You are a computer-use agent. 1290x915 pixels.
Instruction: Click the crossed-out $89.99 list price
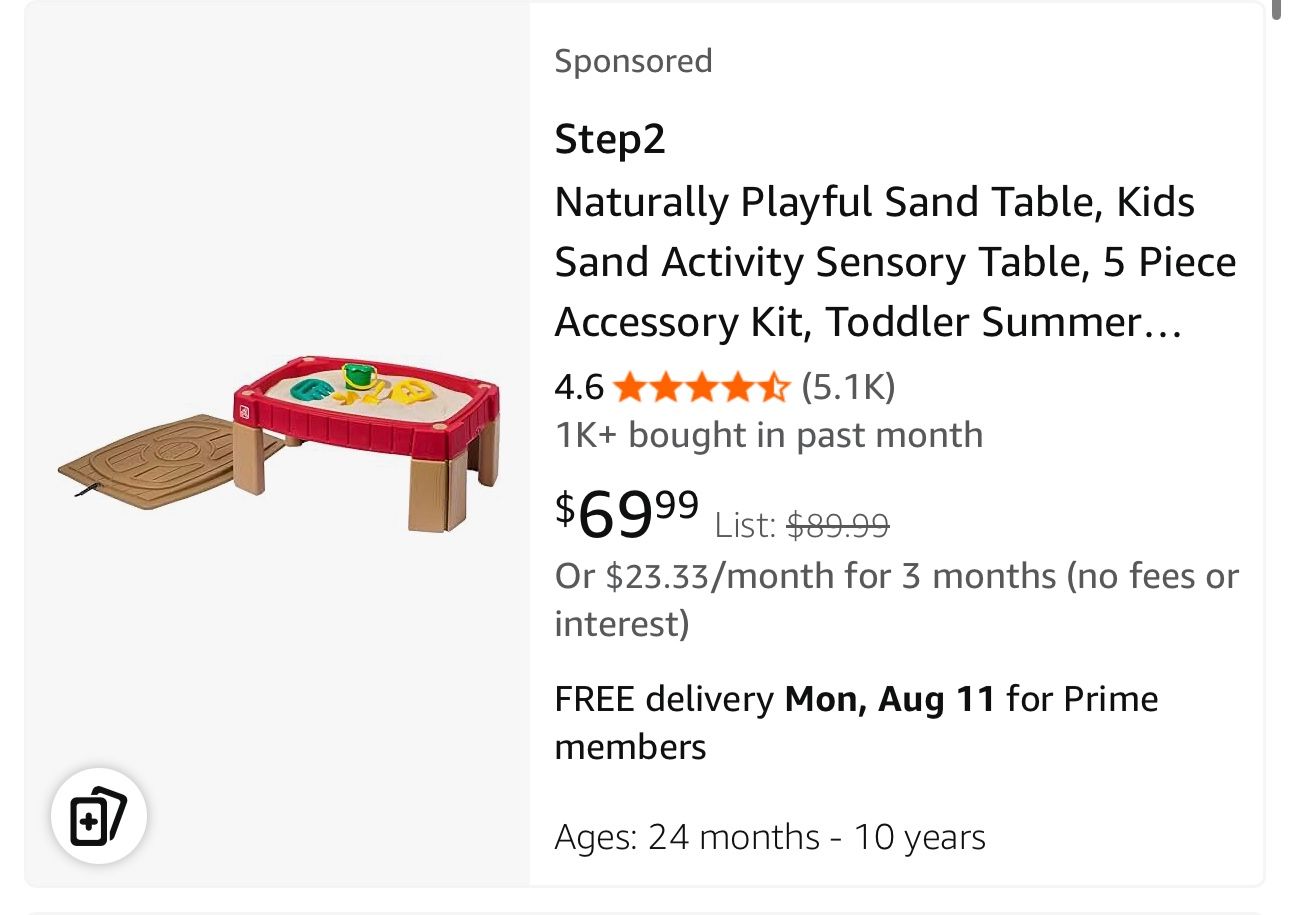point(838,524)
